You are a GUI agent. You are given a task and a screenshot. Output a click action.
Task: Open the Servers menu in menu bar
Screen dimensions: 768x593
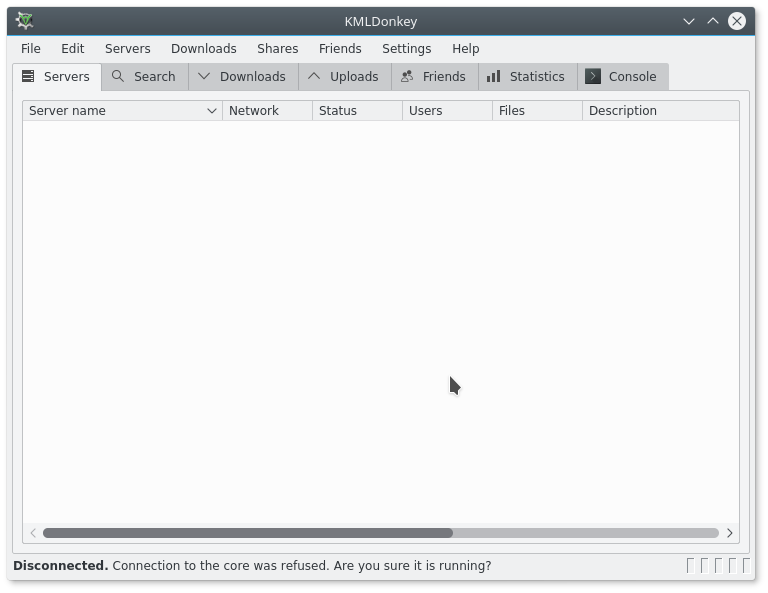tap(127, 48)
